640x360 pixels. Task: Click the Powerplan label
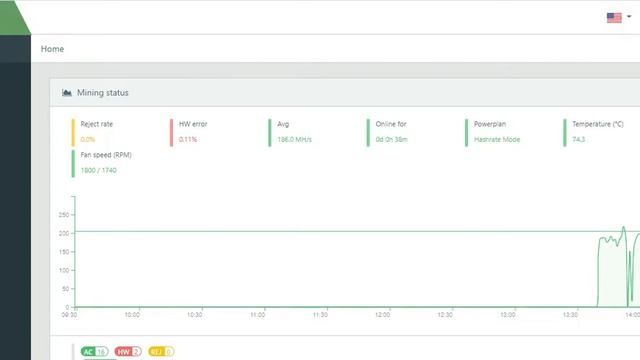pos(490,124)
